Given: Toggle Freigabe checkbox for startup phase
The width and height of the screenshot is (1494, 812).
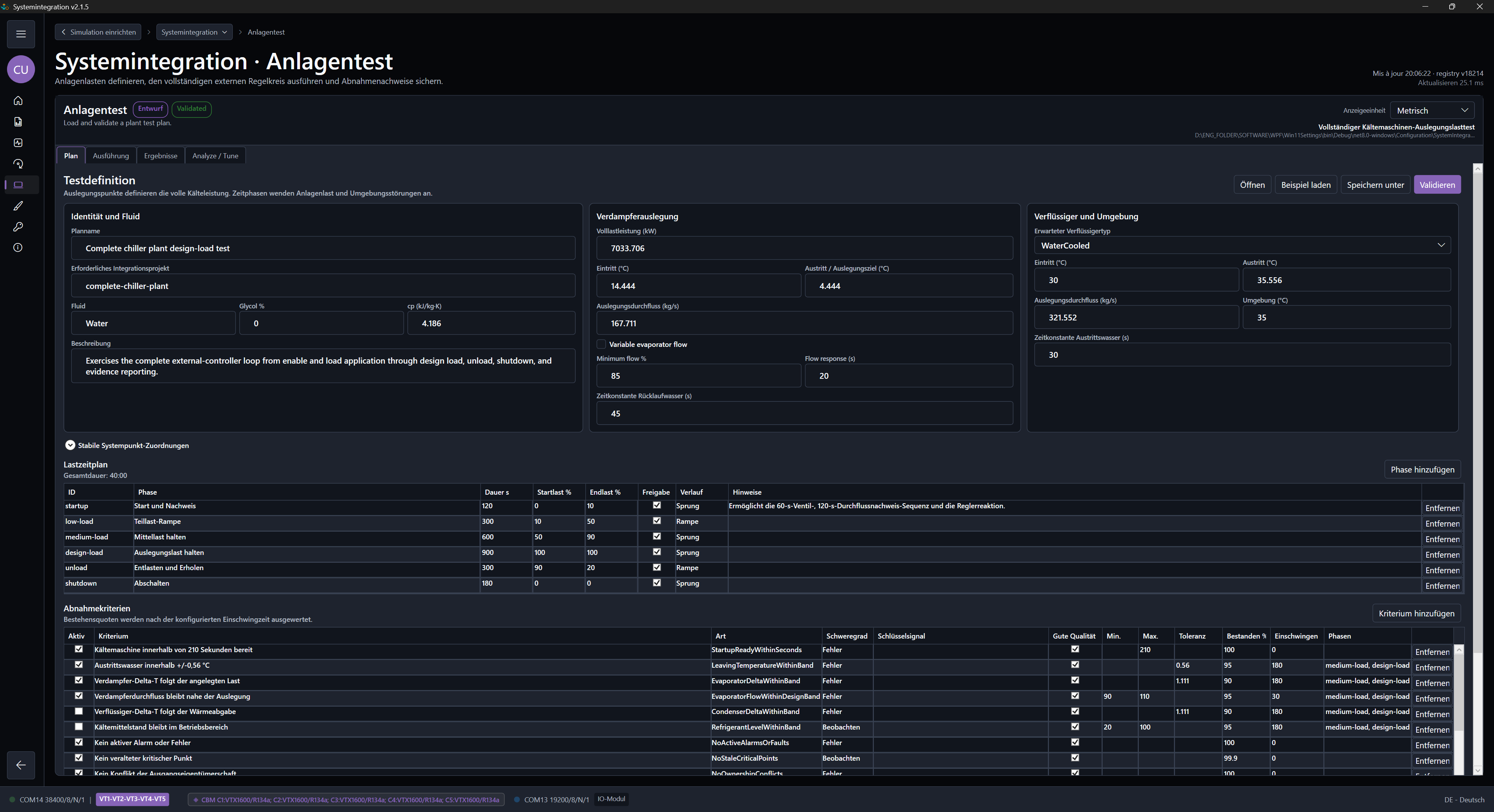Looking at the screenshot, I should point(656,506).
